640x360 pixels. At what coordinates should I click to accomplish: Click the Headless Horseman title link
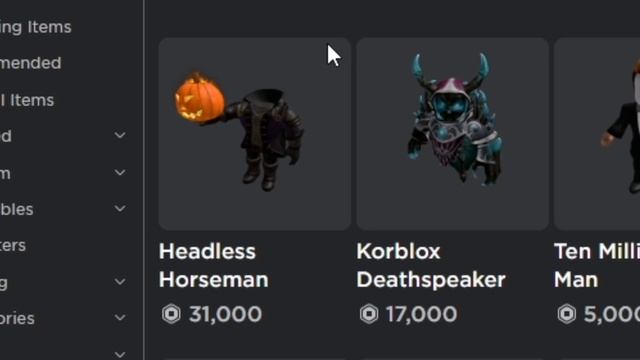213,266
